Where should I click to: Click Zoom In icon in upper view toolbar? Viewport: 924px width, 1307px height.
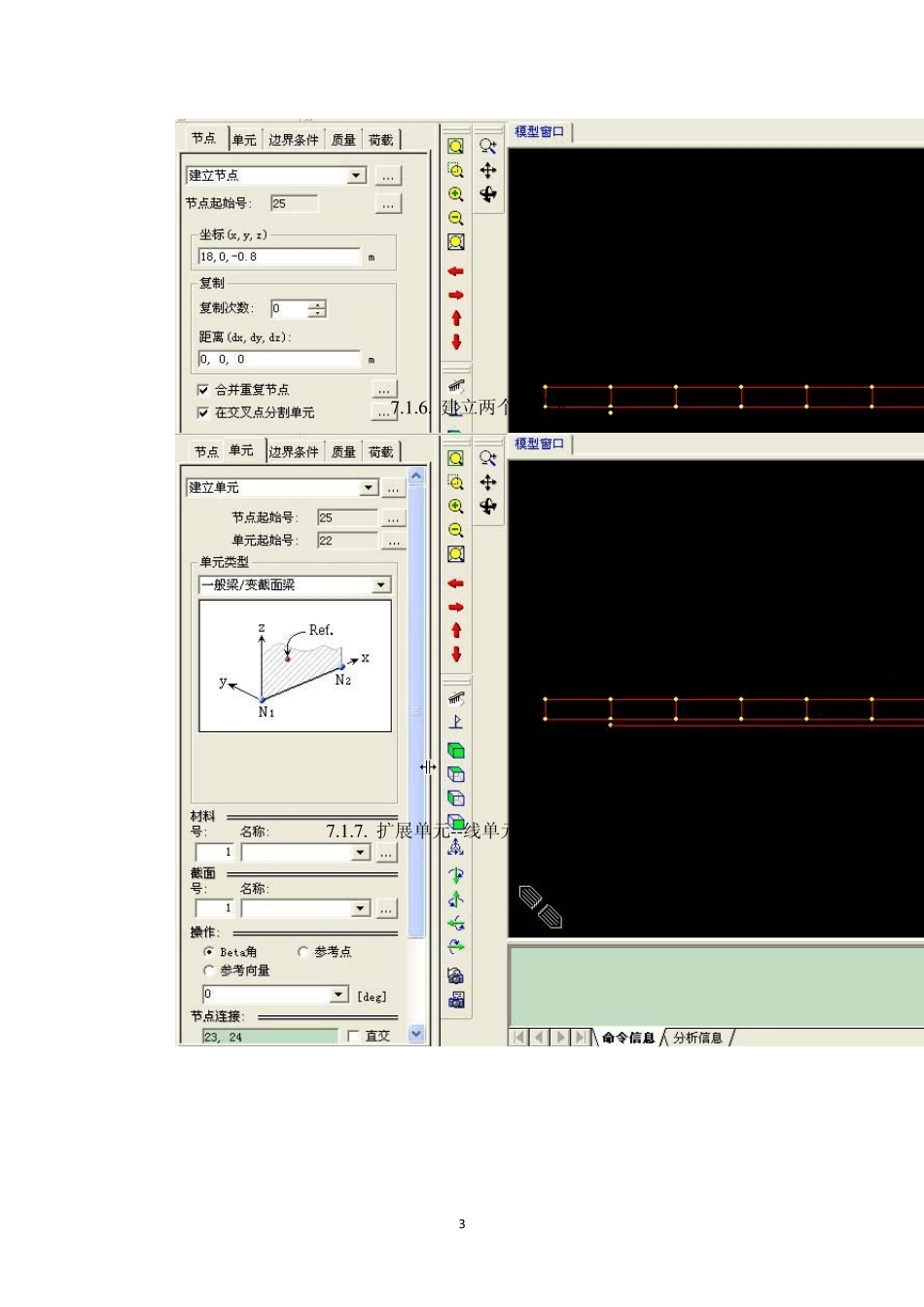pyautogui.click(x=455, y=194)
